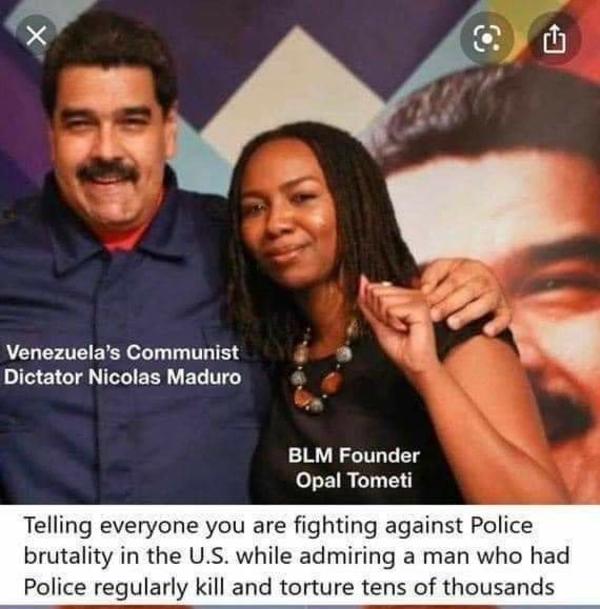Click the "Opal Tometi" caption text

tap(353, 480)
